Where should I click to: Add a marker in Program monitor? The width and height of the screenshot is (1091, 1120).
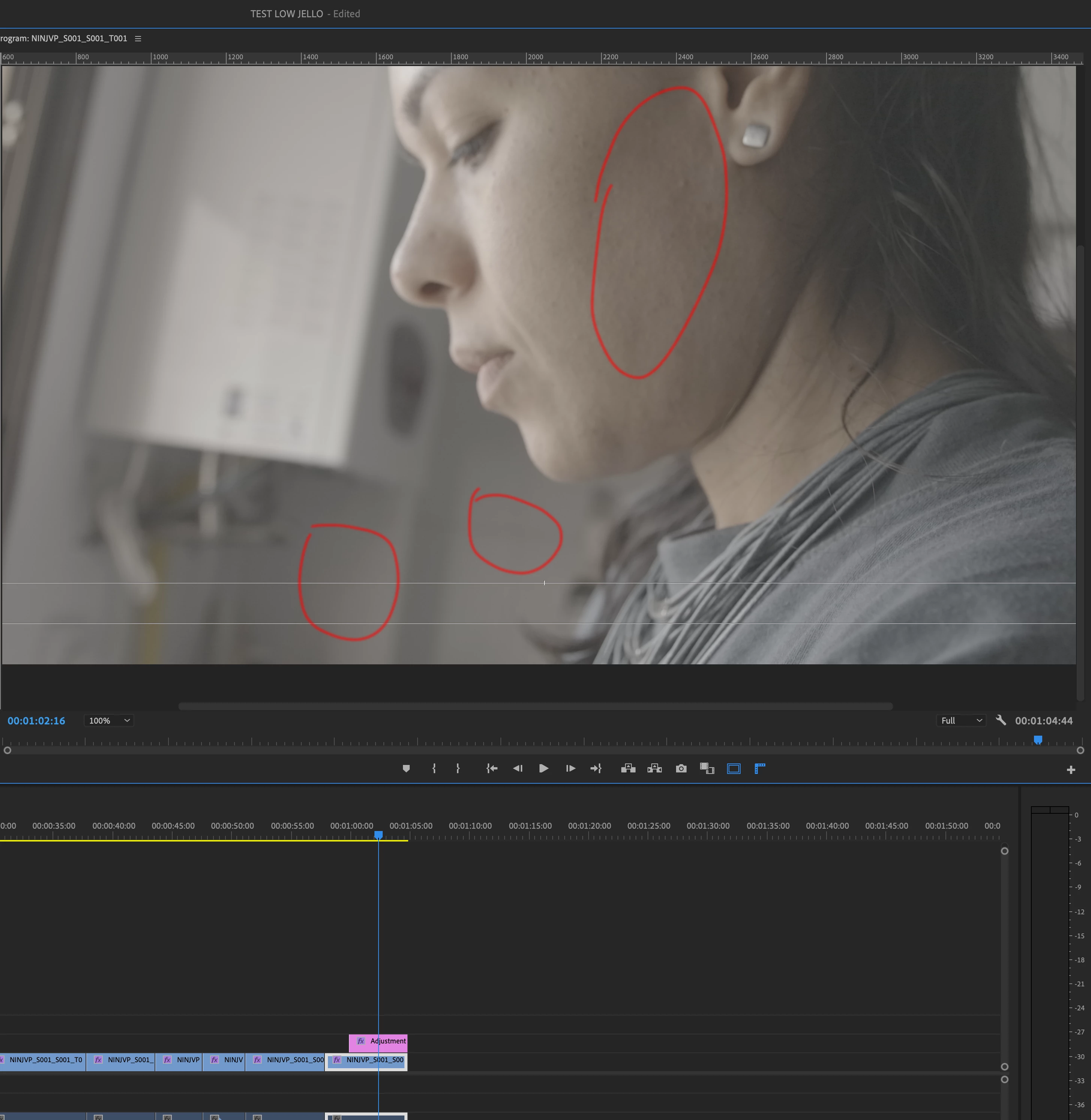[406, 769]
